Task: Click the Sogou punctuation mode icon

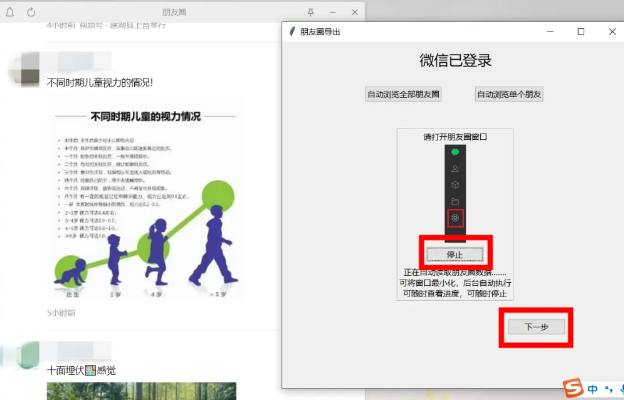Action: (610, 388)
